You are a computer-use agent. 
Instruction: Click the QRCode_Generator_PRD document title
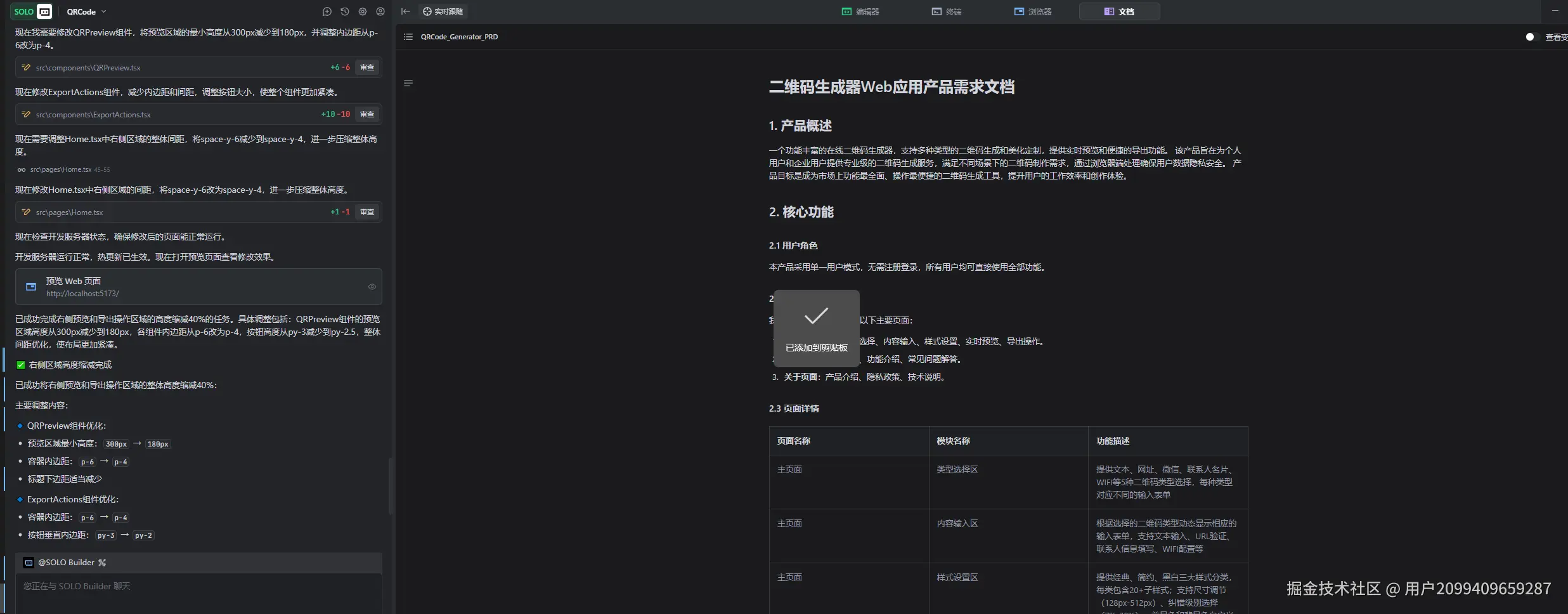(x=459, y=37)
